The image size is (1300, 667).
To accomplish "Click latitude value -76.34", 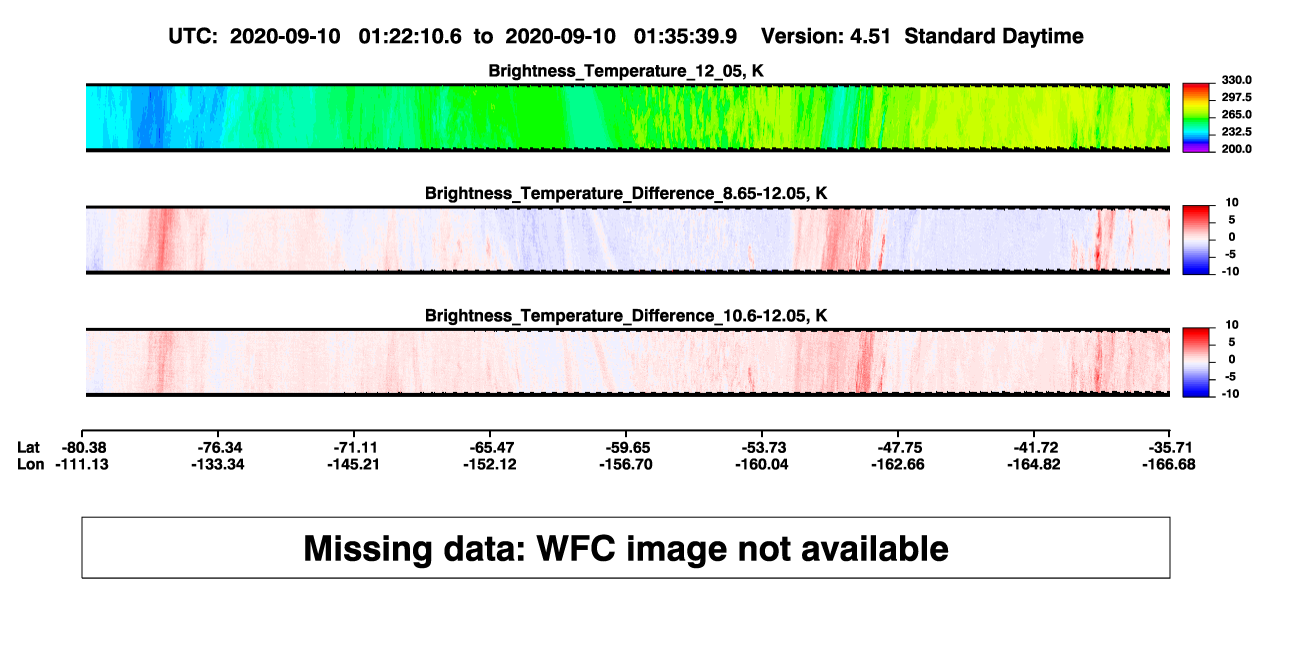I will 220,447.
